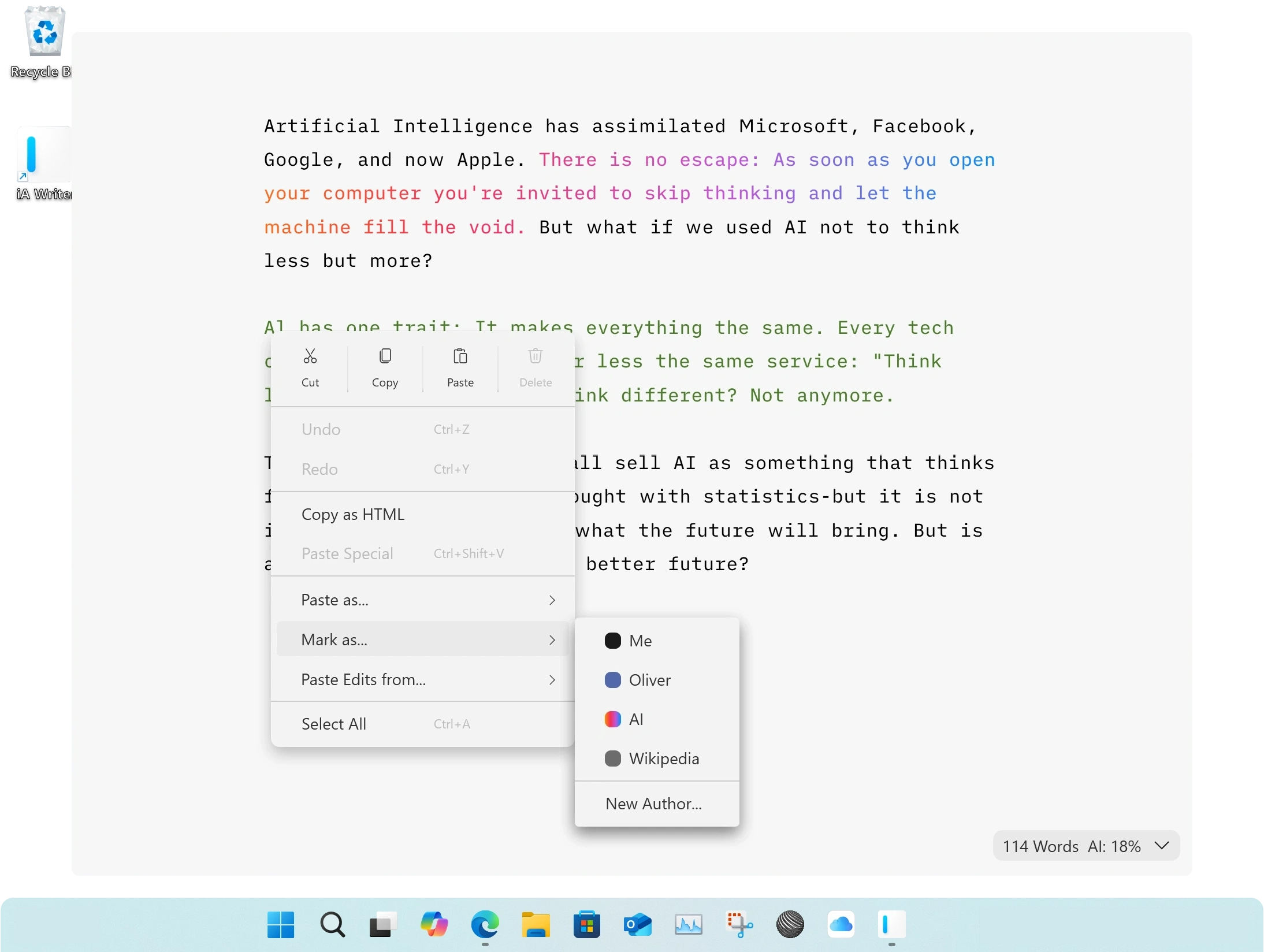Open the Paste as… submenu
1264x952 pixels.
point(422,600)
